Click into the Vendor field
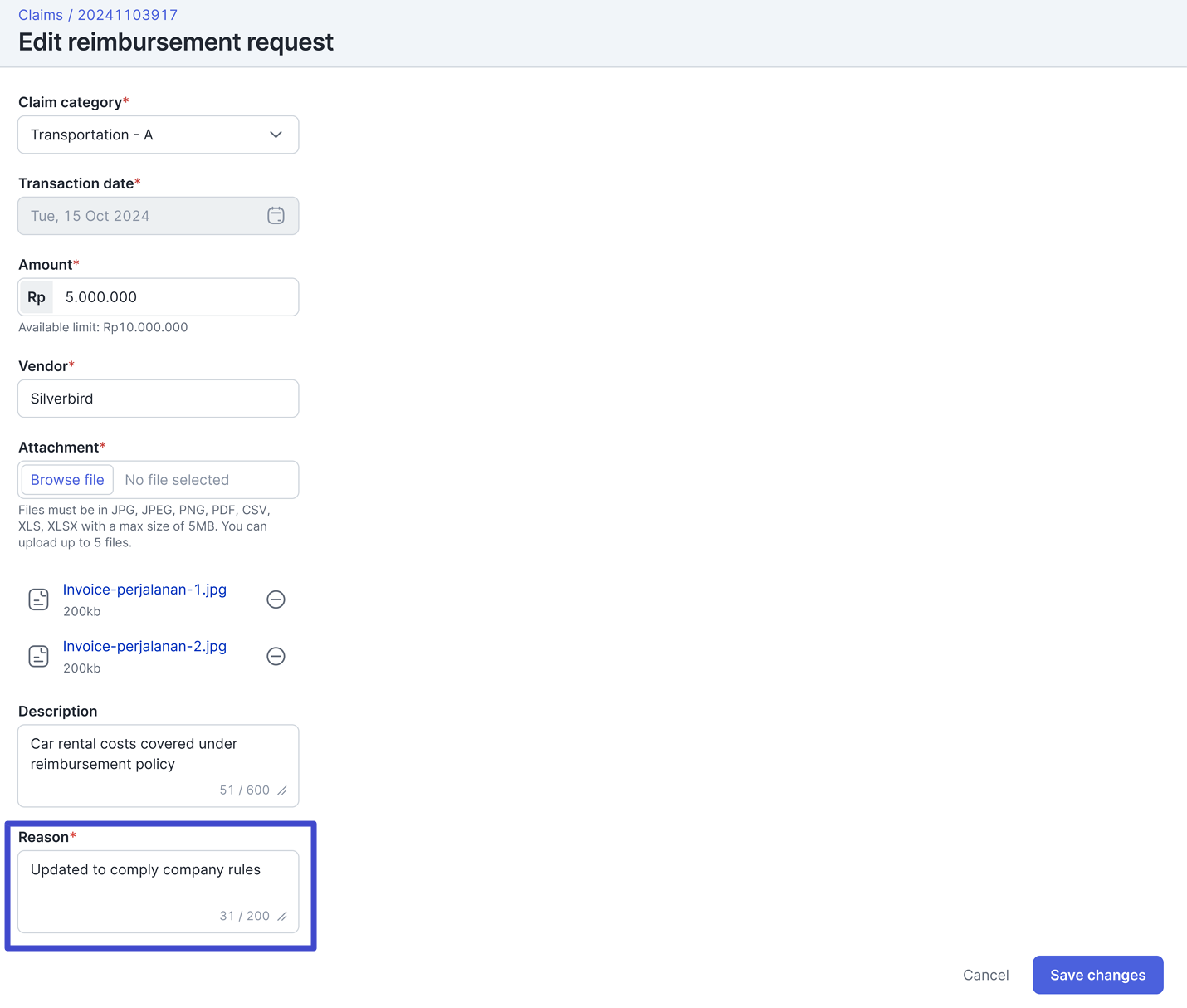Screen dimensions: 1187x1008 click(x=158, y=399)
